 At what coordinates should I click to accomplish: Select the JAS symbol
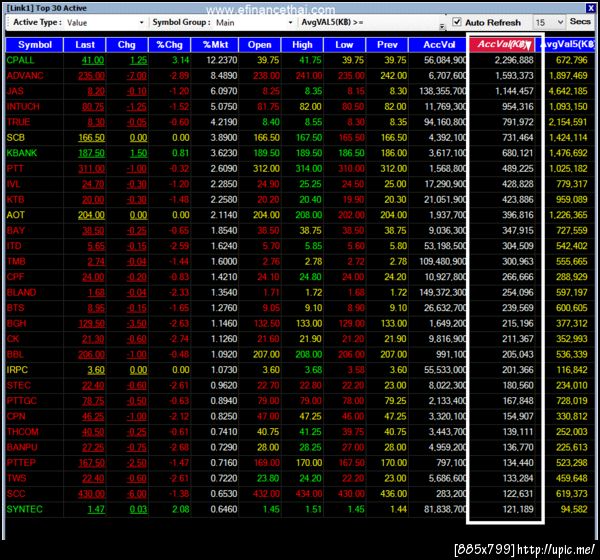click(x=15, y=91)
